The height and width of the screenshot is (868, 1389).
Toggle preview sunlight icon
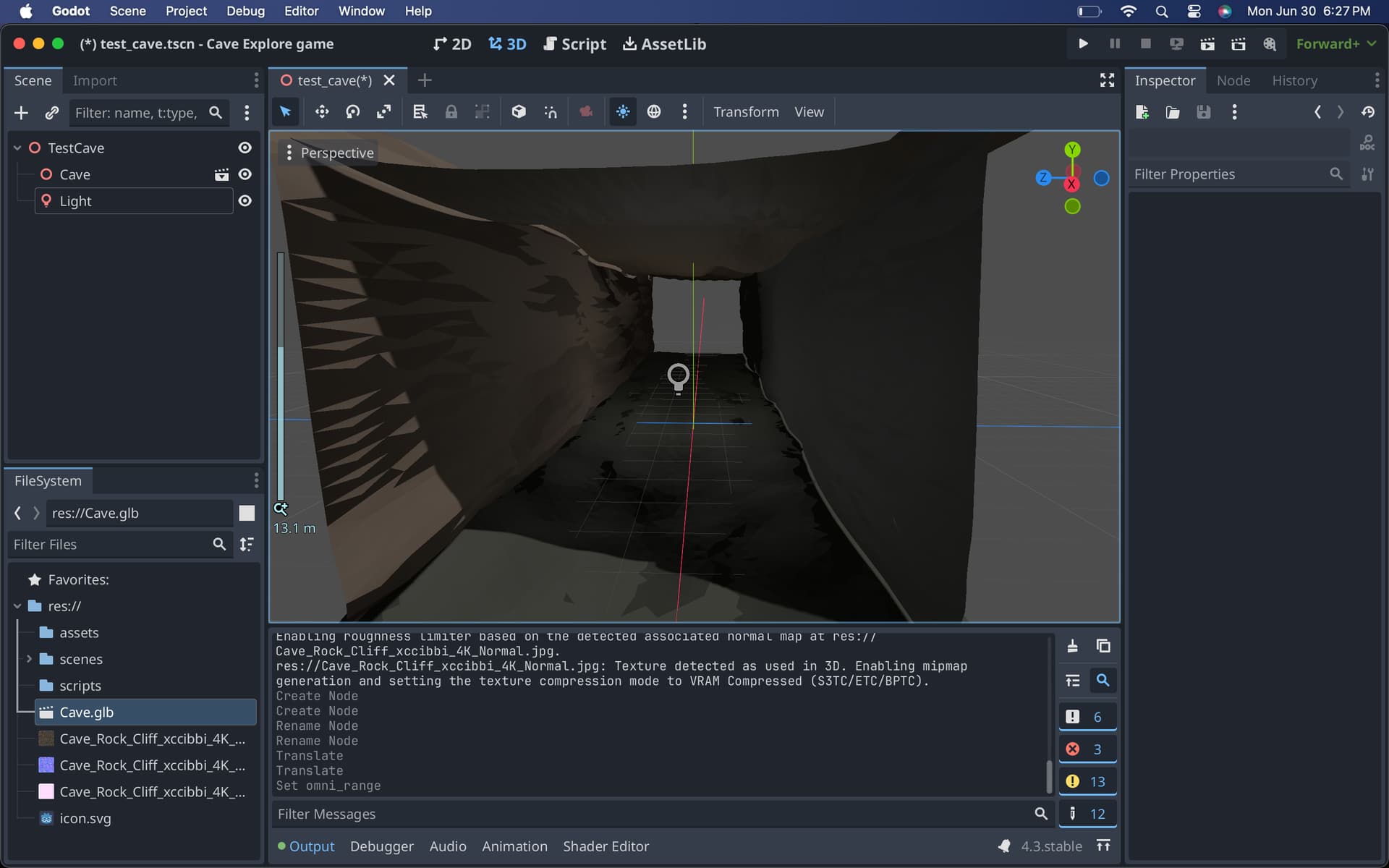click(x=623, y=111)
